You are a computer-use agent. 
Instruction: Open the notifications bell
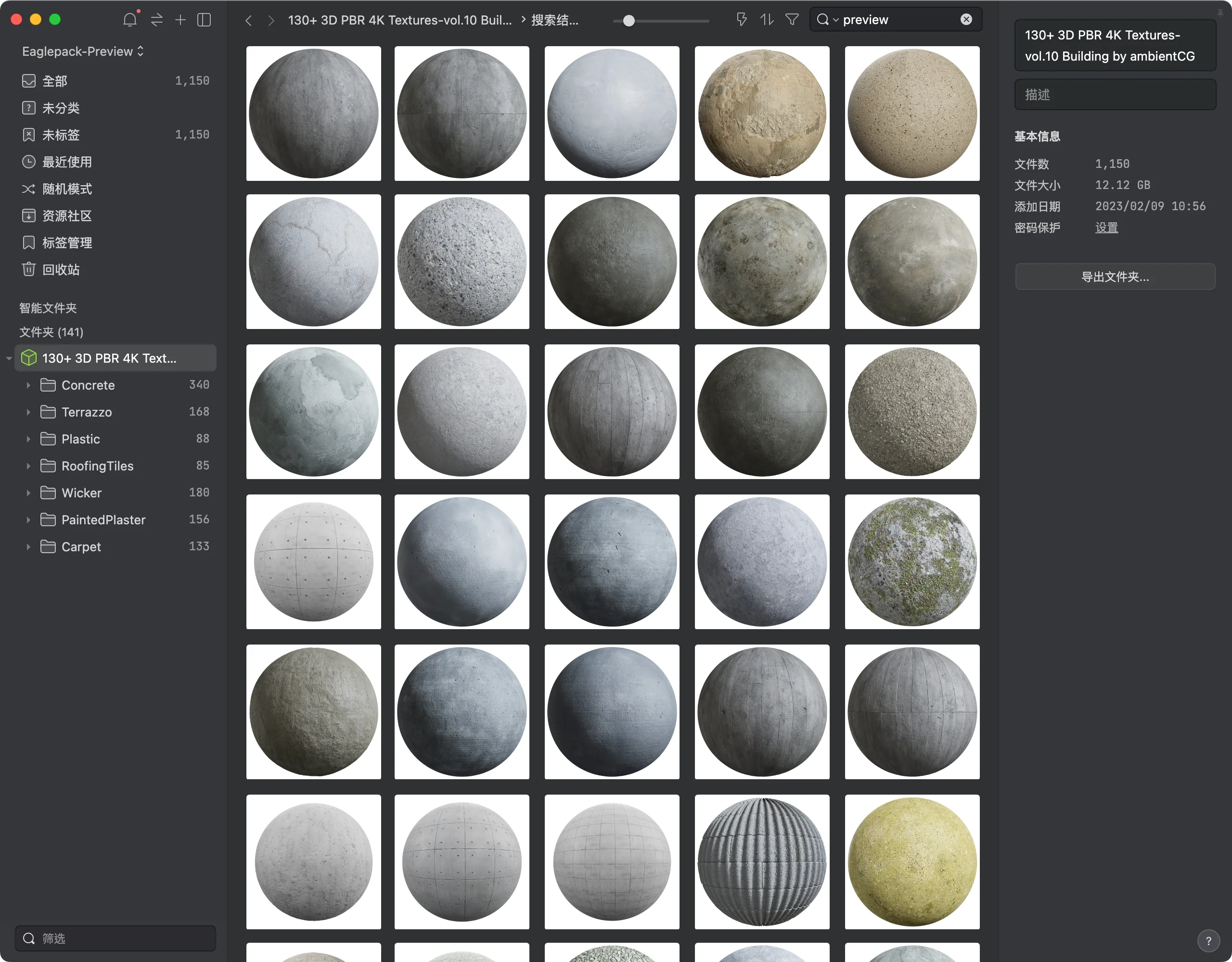pyautogui.click(x=130, y=20)
